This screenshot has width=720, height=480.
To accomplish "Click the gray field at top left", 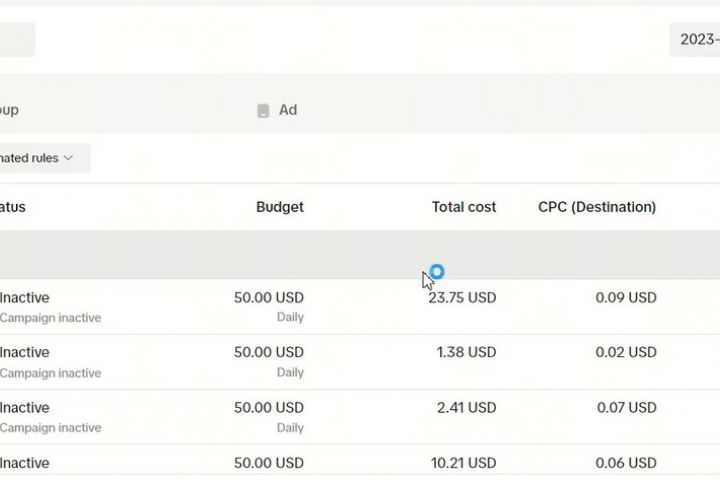I will click(x=16, y=40).
